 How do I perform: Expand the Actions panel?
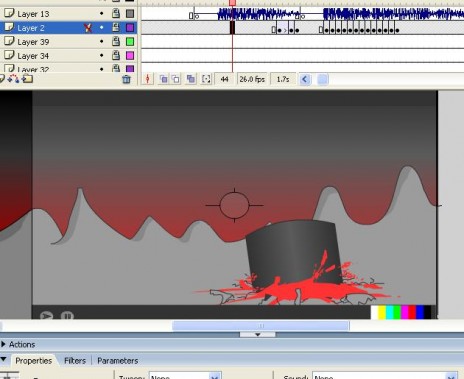(x=3, y=344)
